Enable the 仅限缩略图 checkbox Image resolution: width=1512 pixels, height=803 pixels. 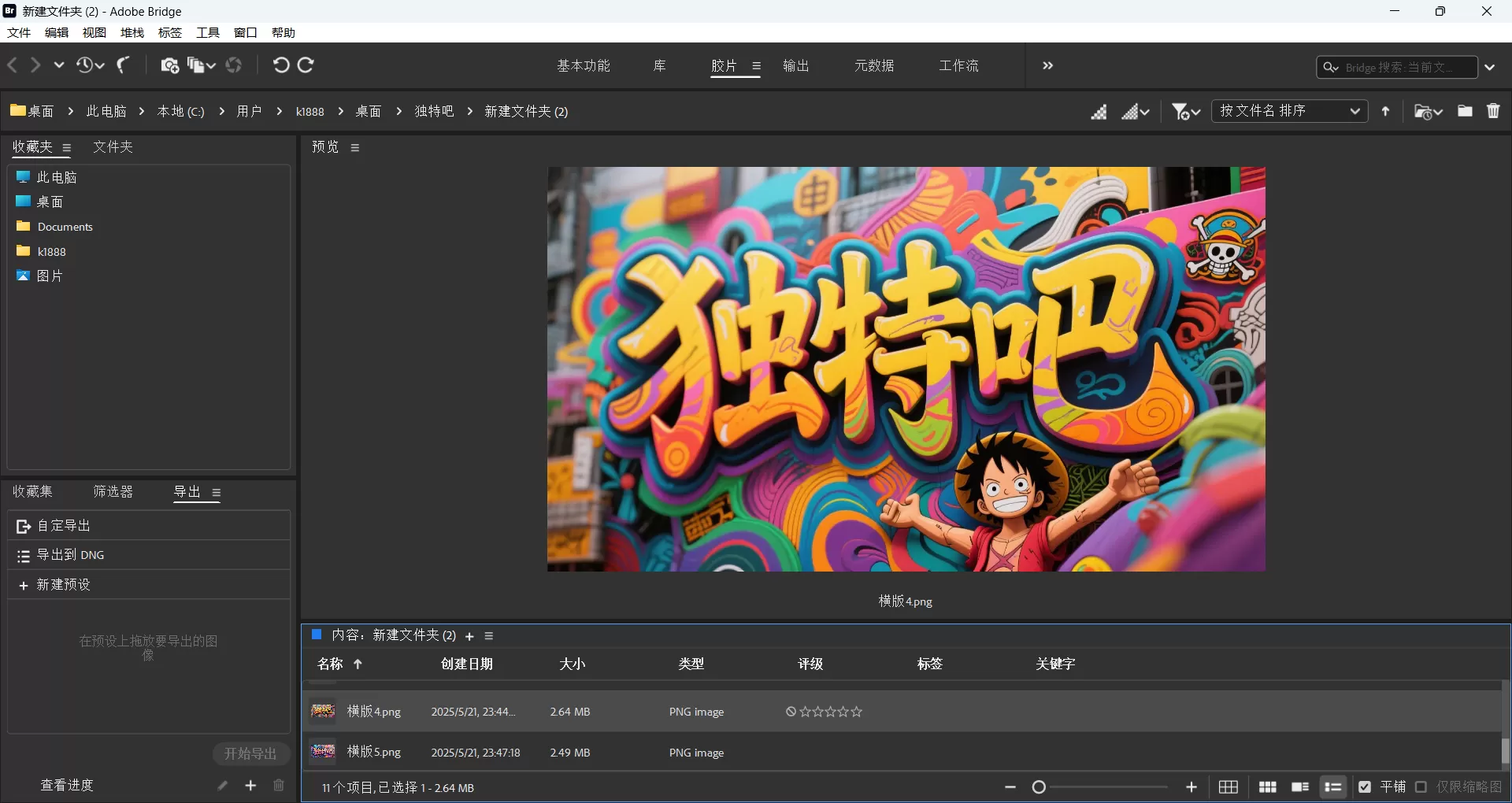coord(1421,786)
